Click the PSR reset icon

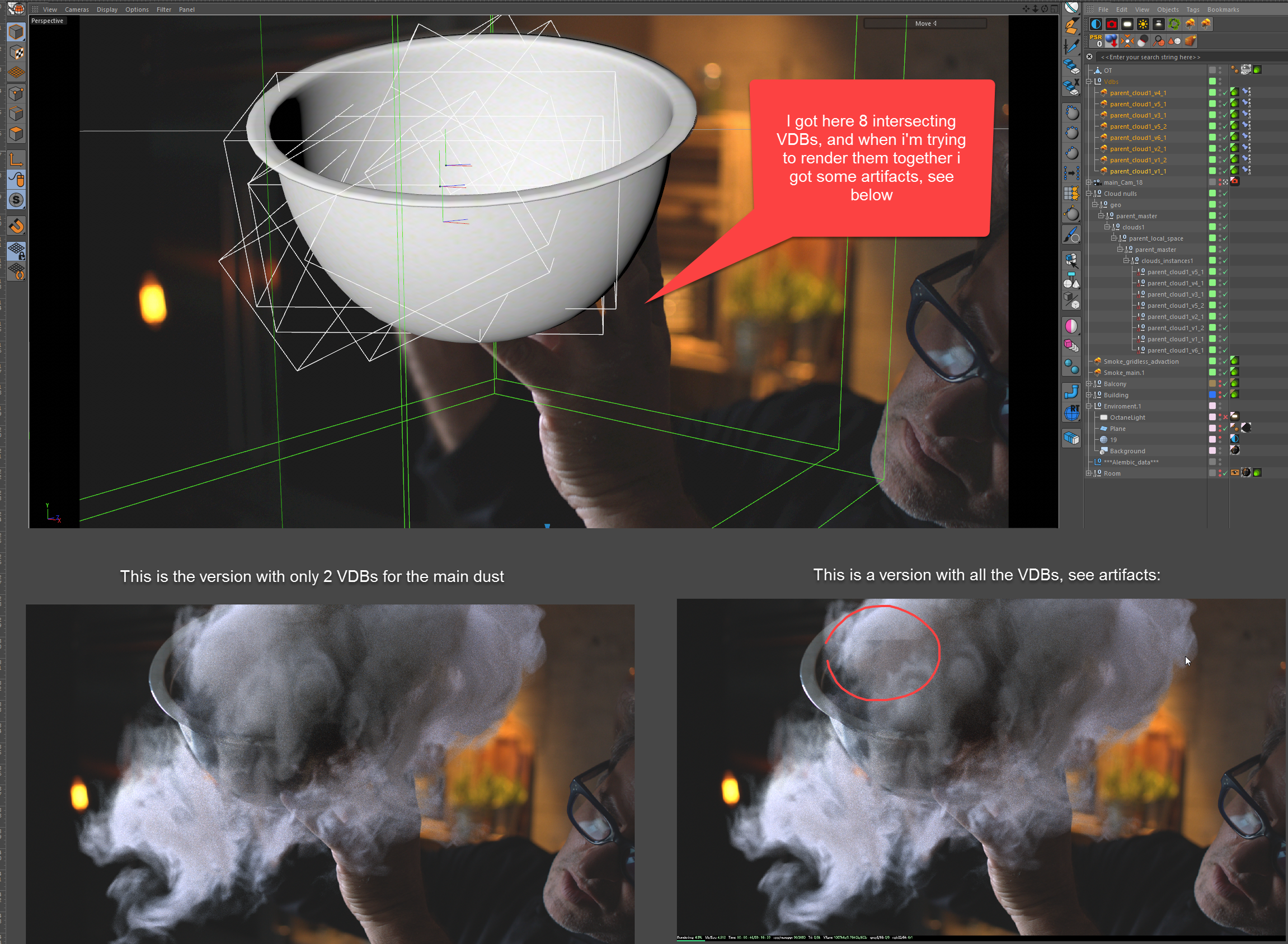point(1096,41)
